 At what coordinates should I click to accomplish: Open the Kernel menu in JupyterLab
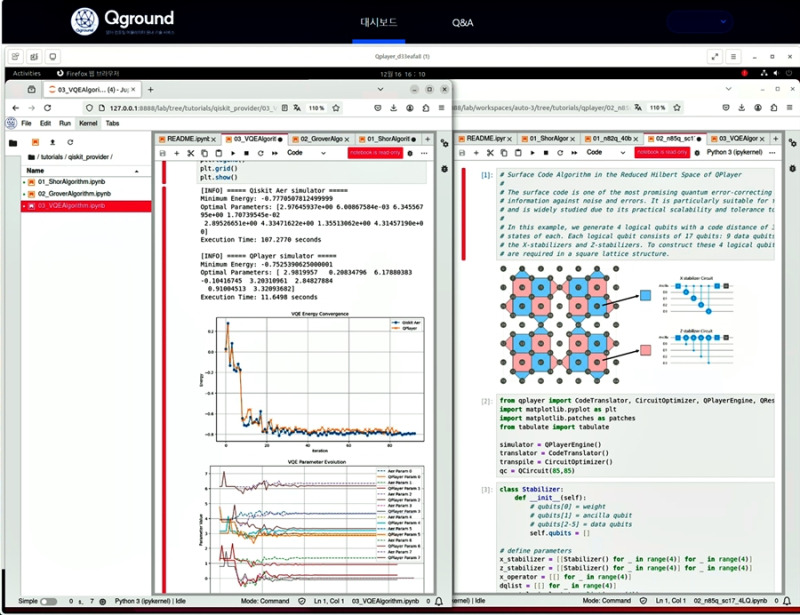point(88,123)
